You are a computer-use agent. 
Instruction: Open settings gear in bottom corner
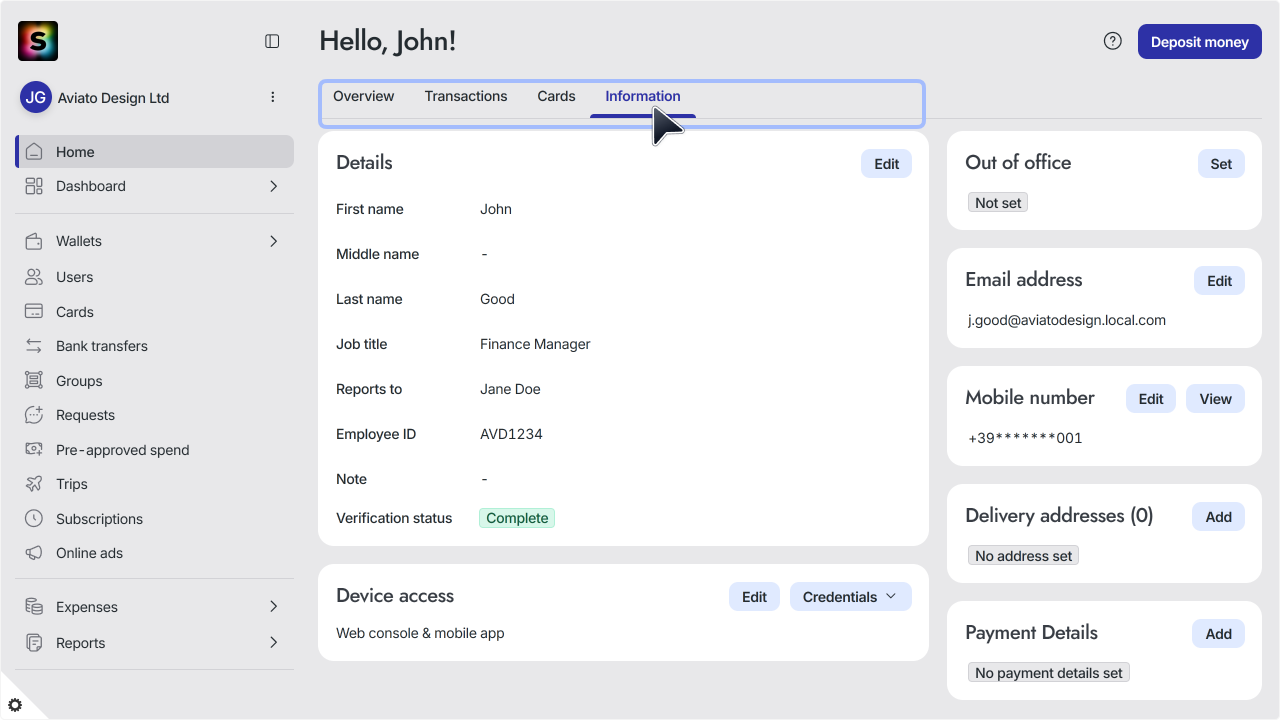pos(15,705)
